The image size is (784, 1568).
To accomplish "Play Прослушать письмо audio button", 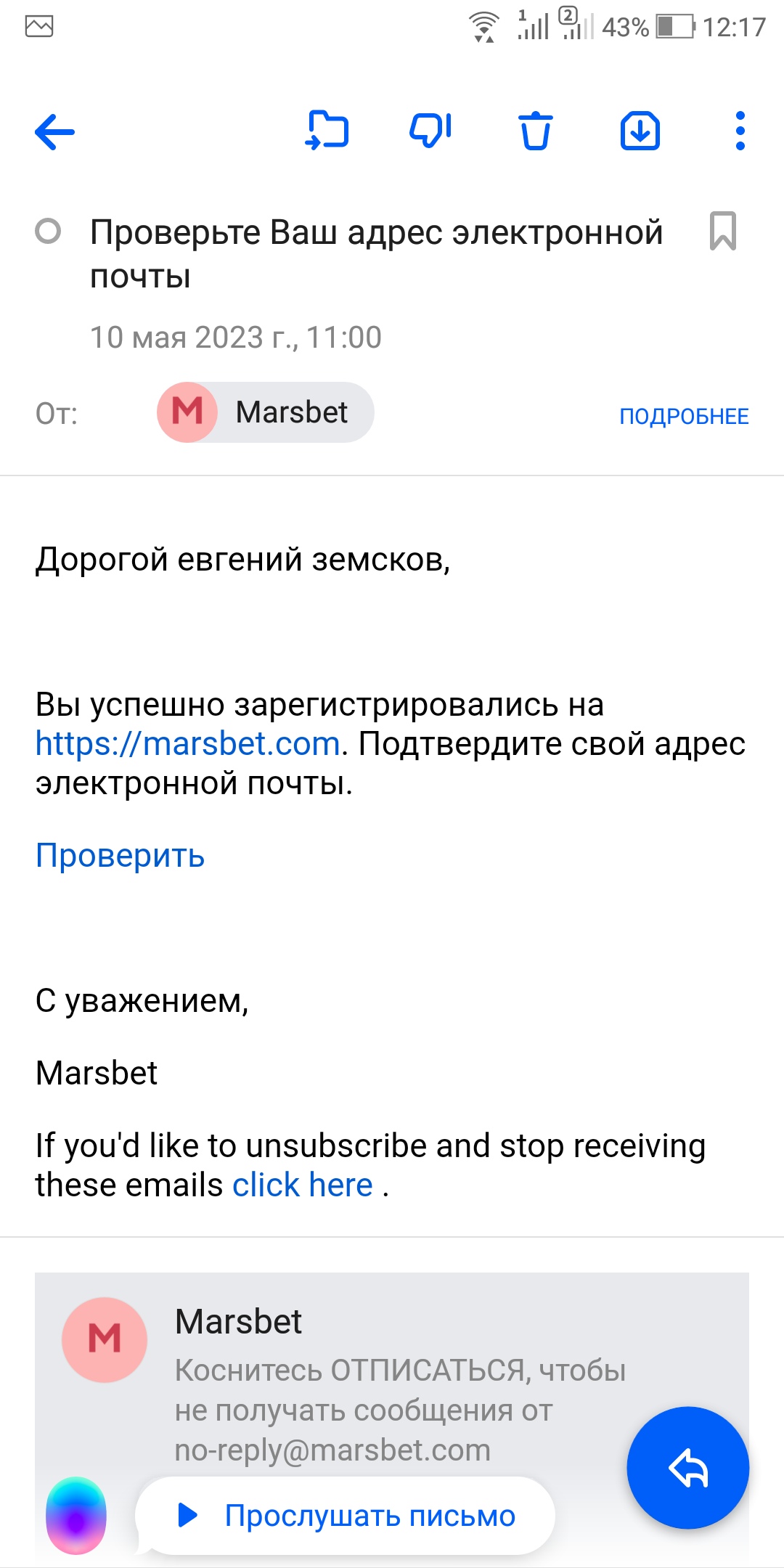I will pyautogui.click(x=346, y=1516).
